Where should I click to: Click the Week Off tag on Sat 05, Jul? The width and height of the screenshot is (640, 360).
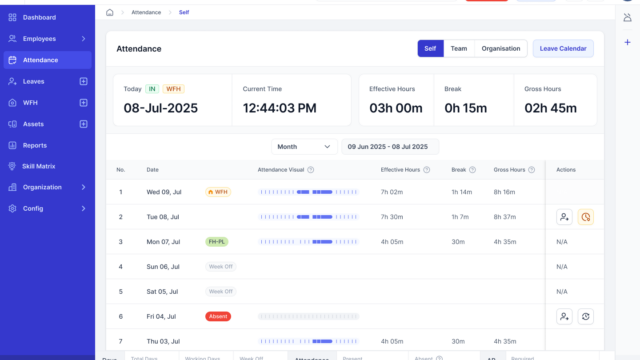(x=220, y=291)
